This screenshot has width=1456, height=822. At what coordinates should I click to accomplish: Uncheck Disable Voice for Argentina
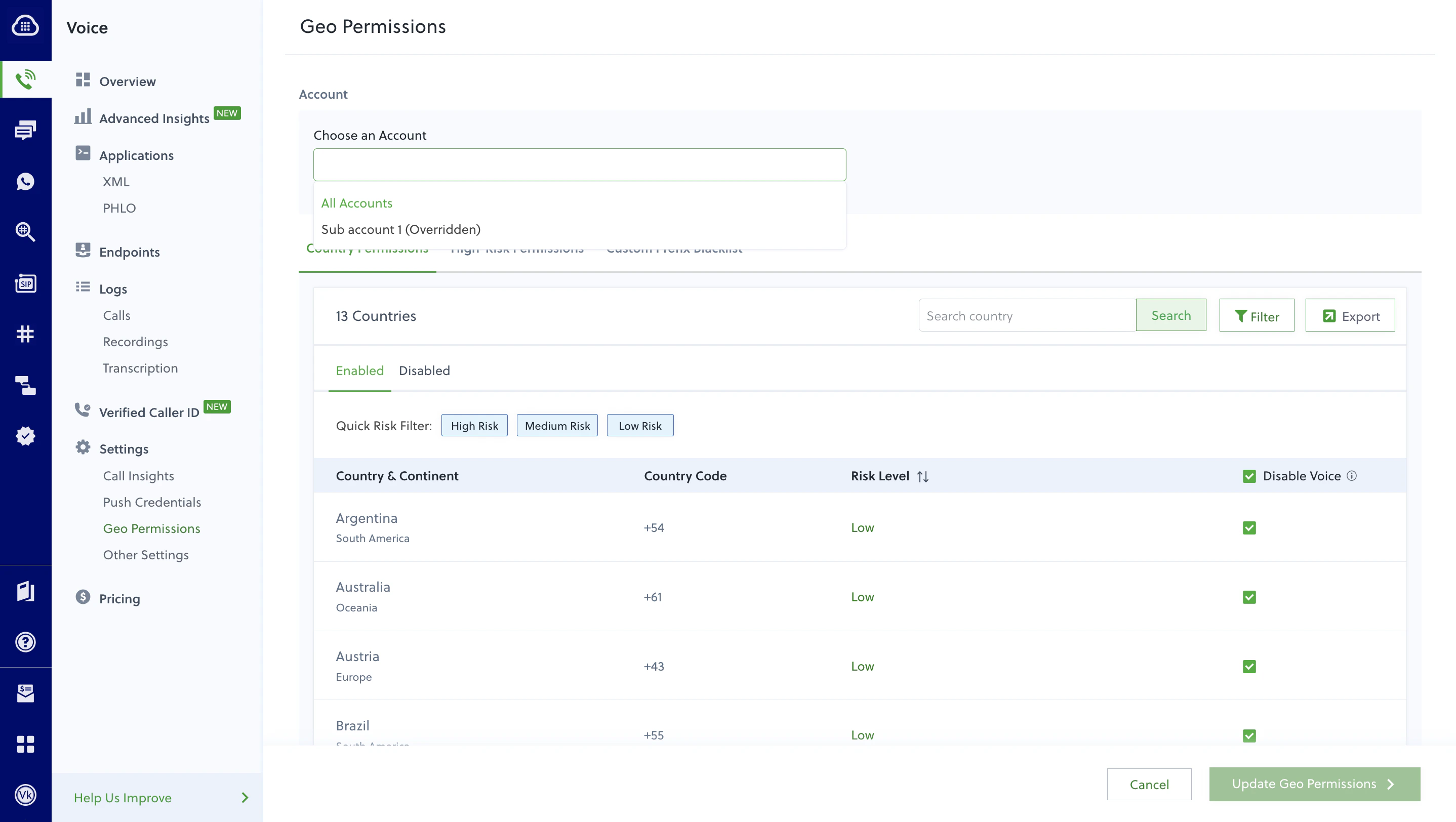coord(1249,527)
